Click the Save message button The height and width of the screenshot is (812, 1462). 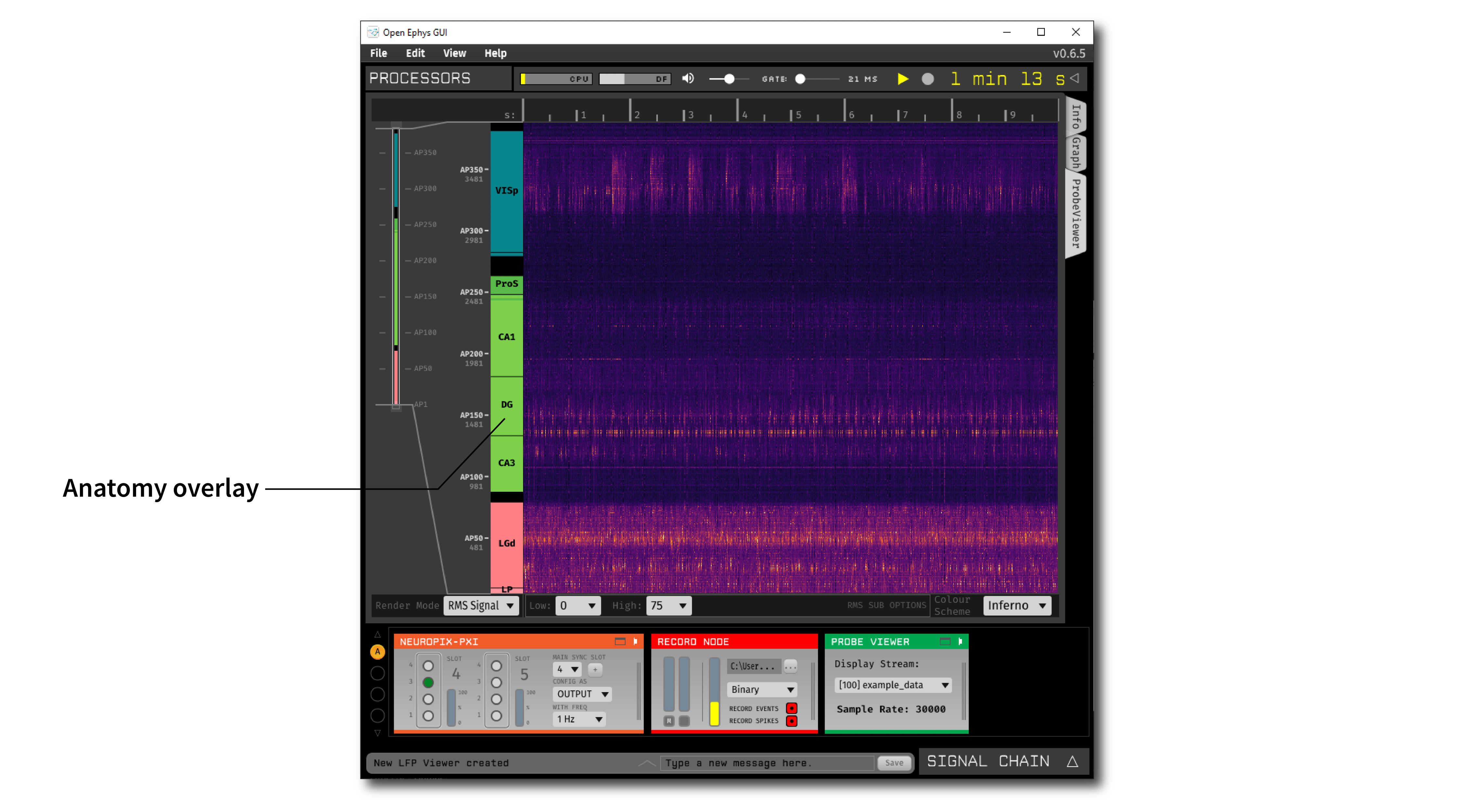(894, 763)
